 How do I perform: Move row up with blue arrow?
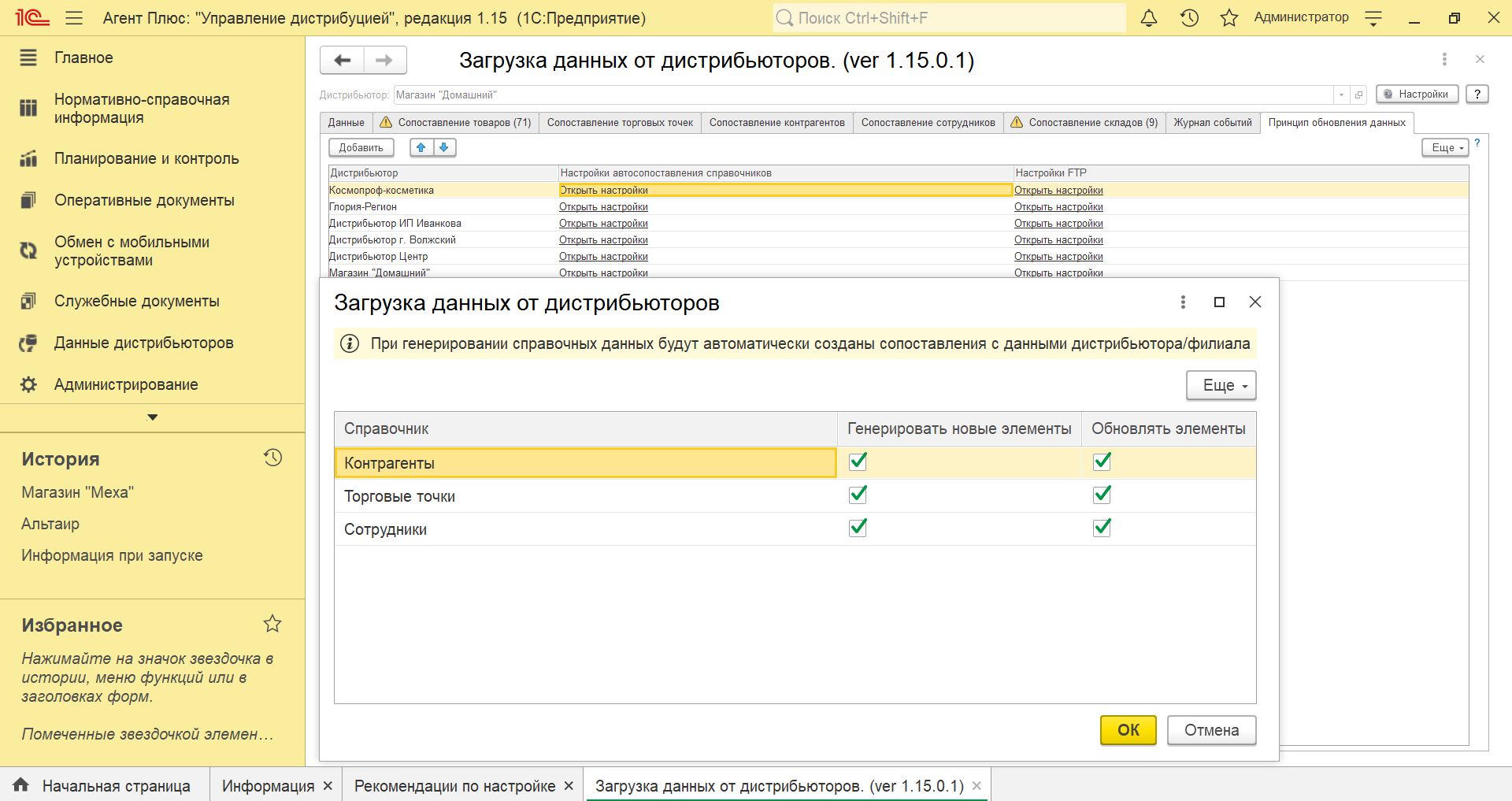pos(421,147)
